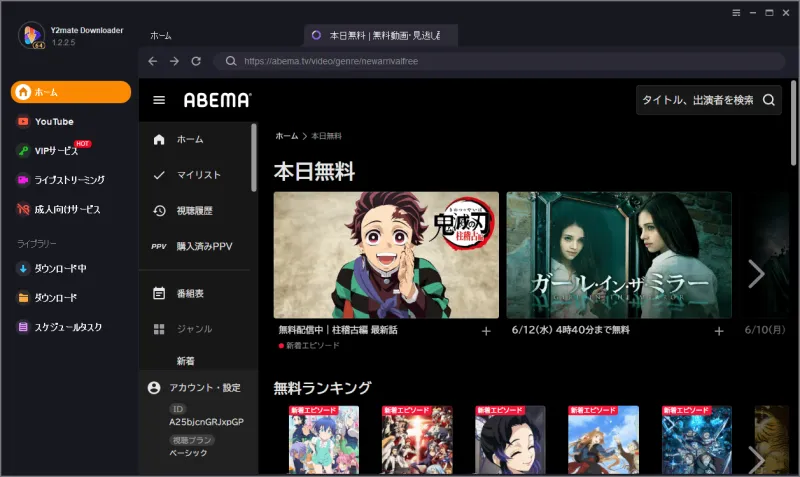Open 視聴履歴 in the ABEMA menu
The height and width of the screenshot is (477, 800).
(195, 211)
